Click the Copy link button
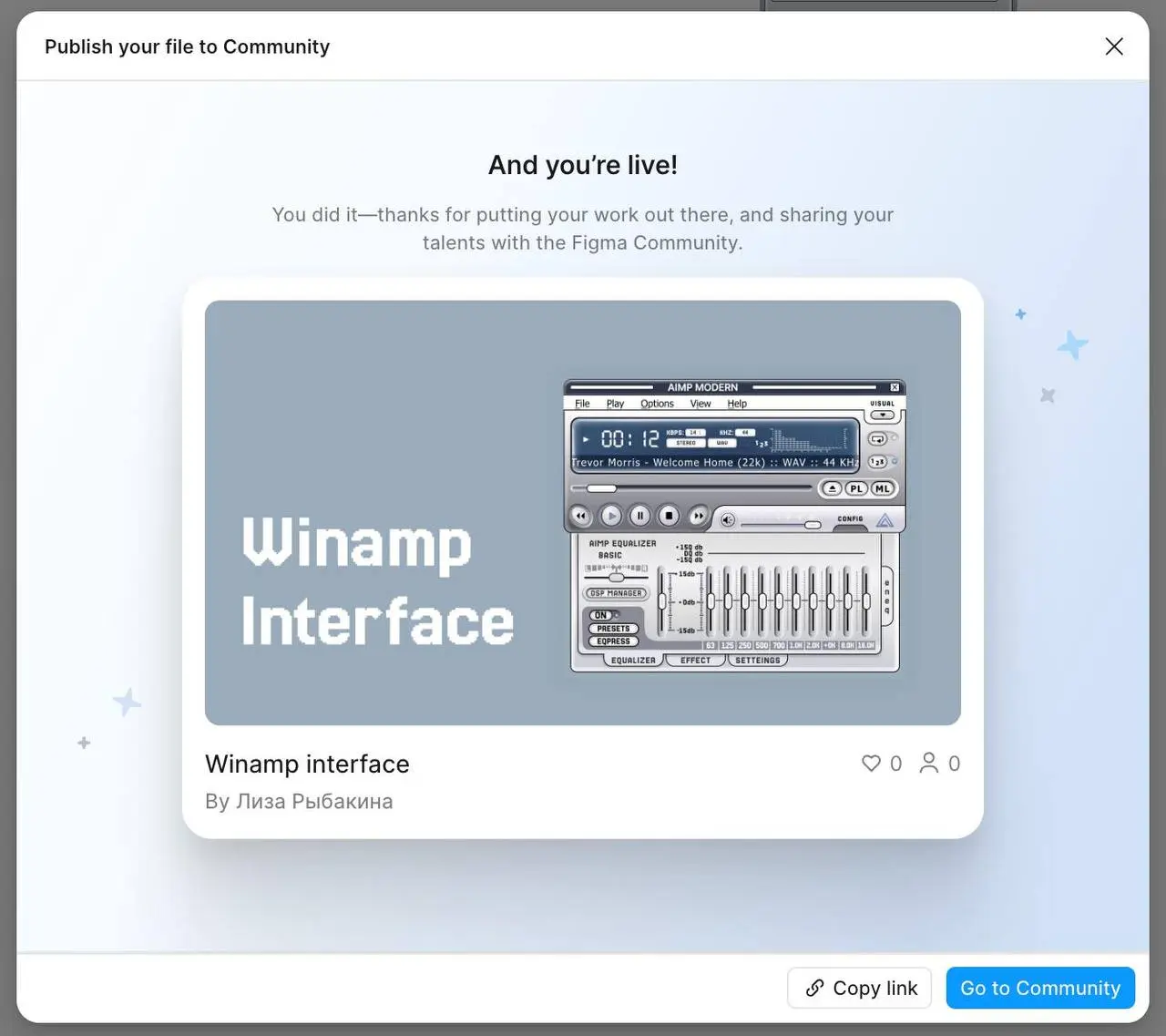The width and height of the screenshot is (1166, 1036). 860,988
